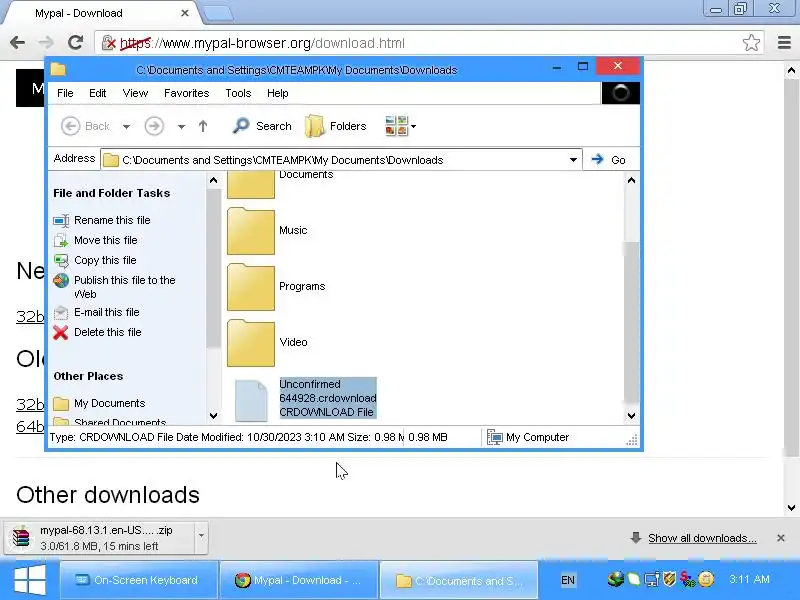
Task: Open Back history dropdown arrow
Action: 126,127
